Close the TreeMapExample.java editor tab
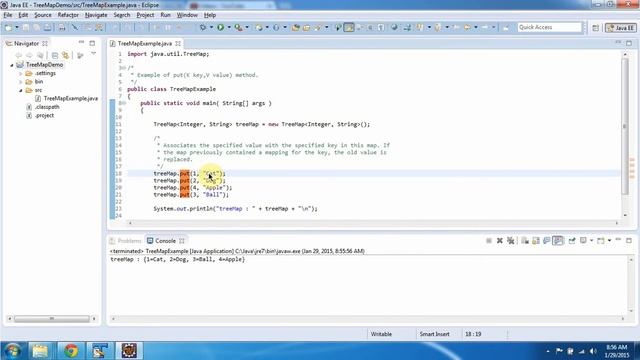The width and height of the screenshot is (640, 360). pyautogui.click(x=178, y=43)
